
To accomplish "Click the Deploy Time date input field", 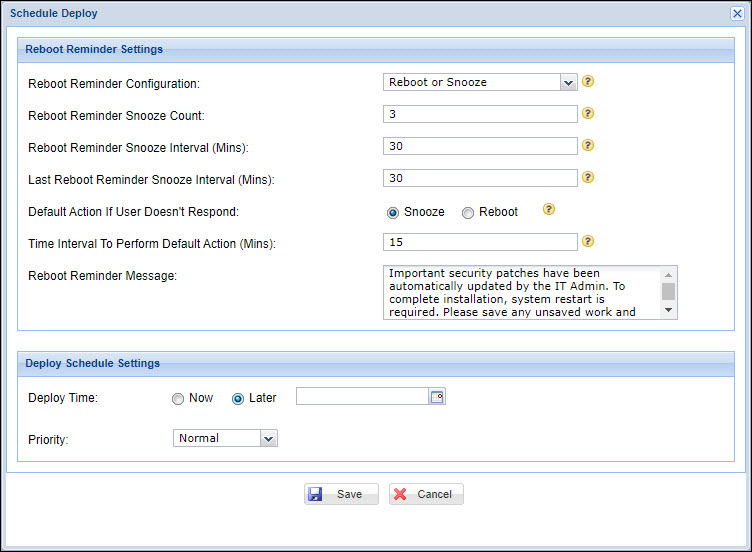I will tap(362, 397).
